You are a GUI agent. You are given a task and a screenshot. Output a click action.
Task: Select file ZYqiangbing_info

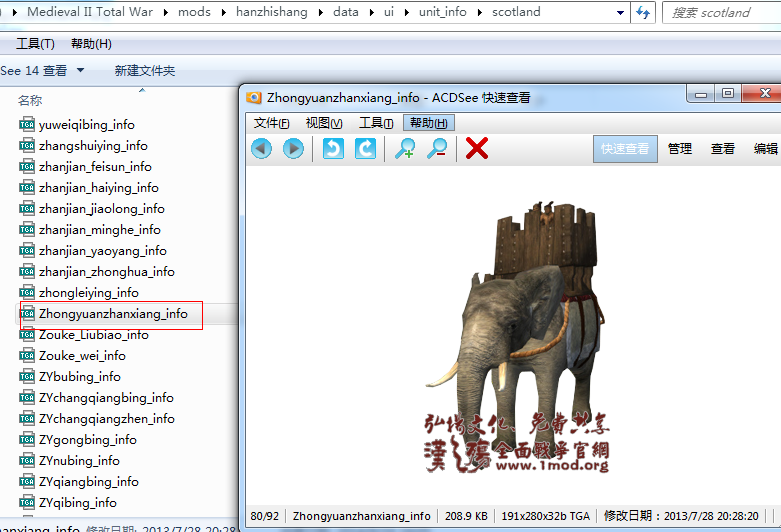pos(89,481)
